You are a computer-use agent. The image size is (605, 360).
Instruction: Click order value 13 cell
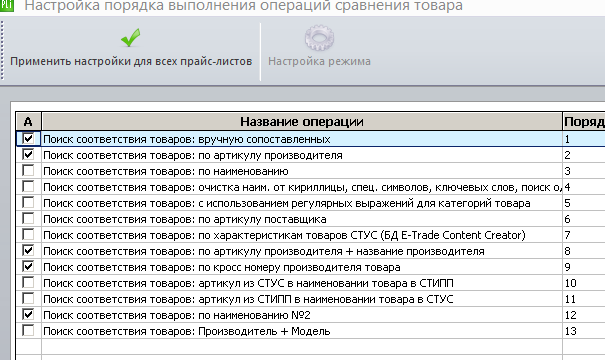[x=584, y=331]
